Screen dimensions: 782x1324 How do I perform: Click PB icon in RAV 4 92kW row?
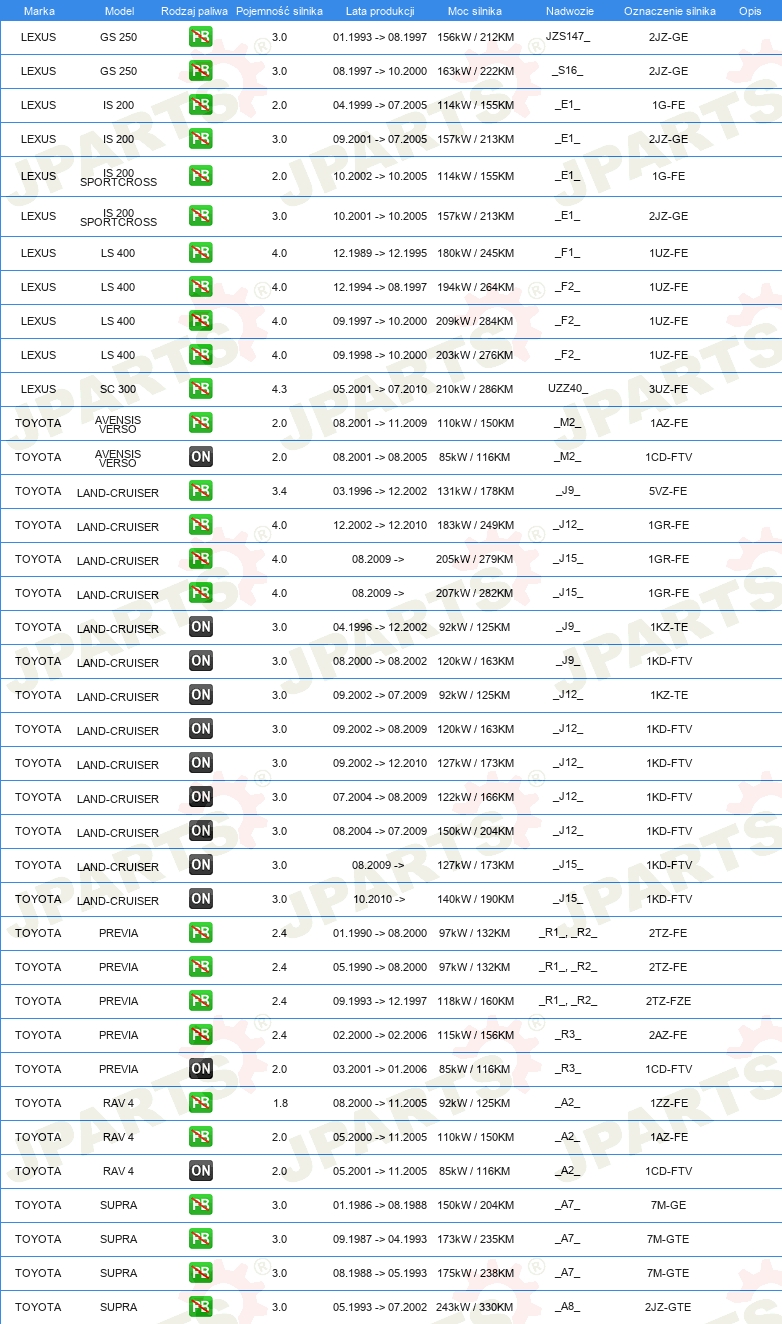tap(201, 1103)
